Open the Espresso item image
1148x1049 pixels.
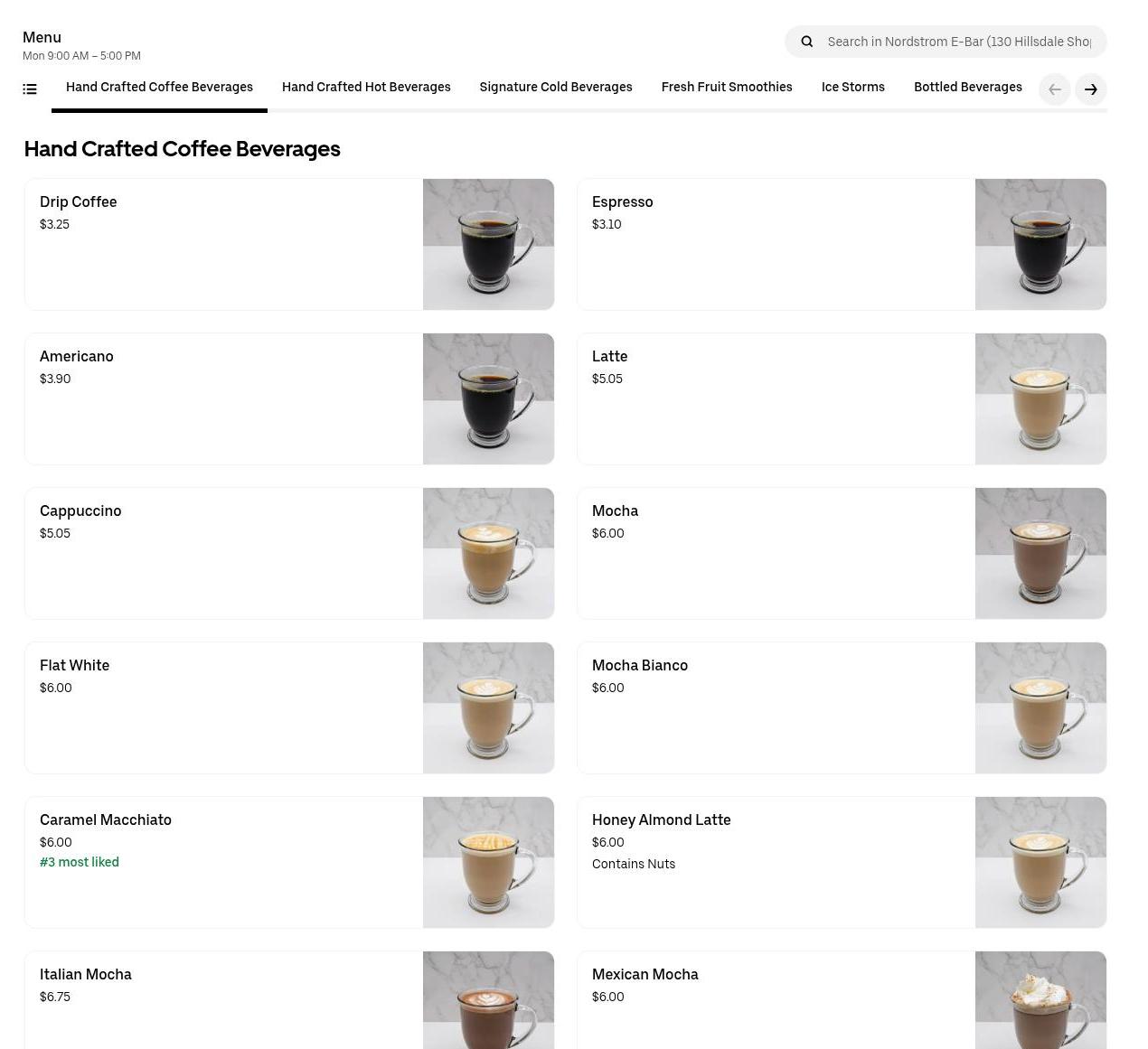(1040, 245)
